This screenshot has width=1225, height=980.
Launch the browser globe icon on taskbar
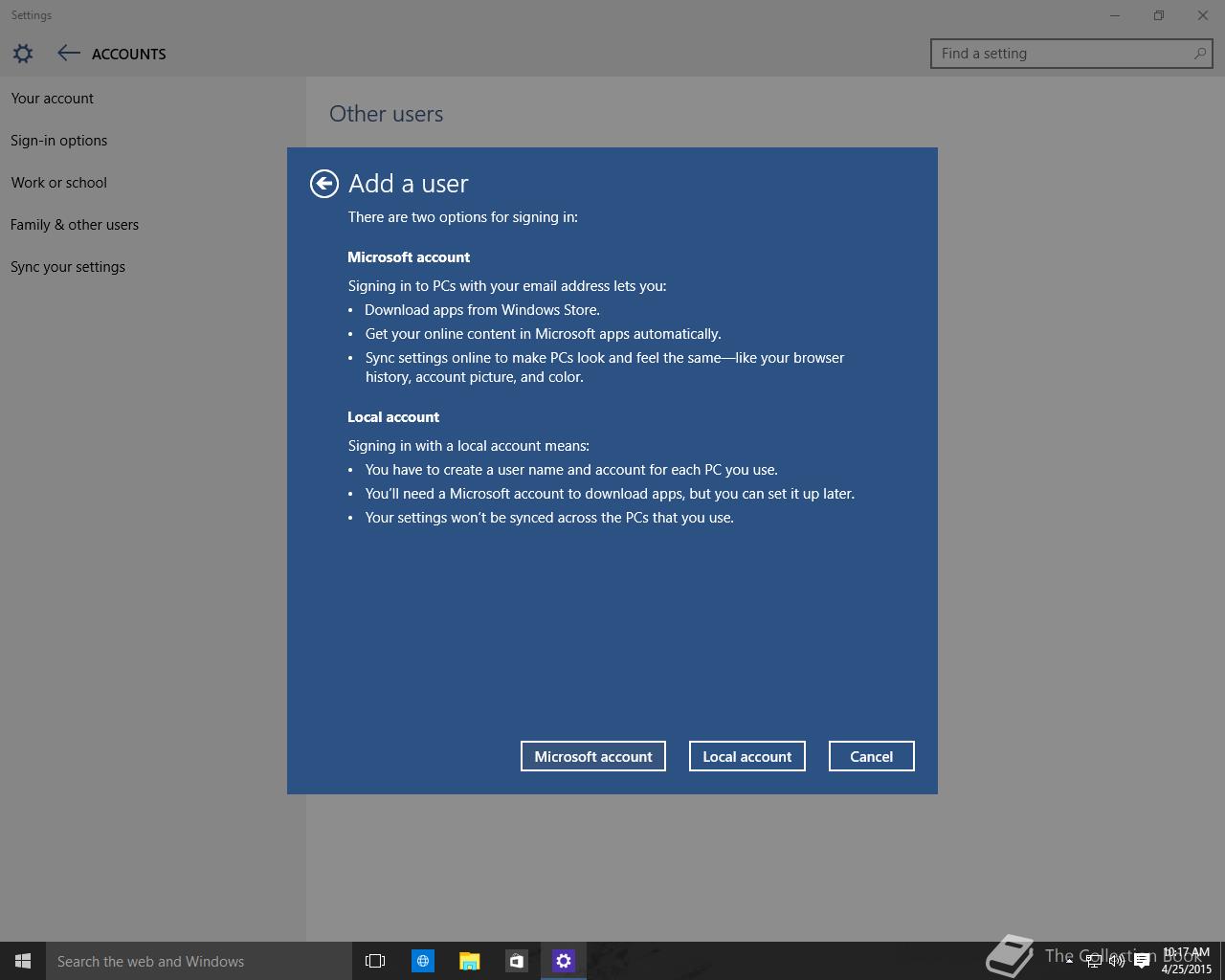[x=422, y=961]
